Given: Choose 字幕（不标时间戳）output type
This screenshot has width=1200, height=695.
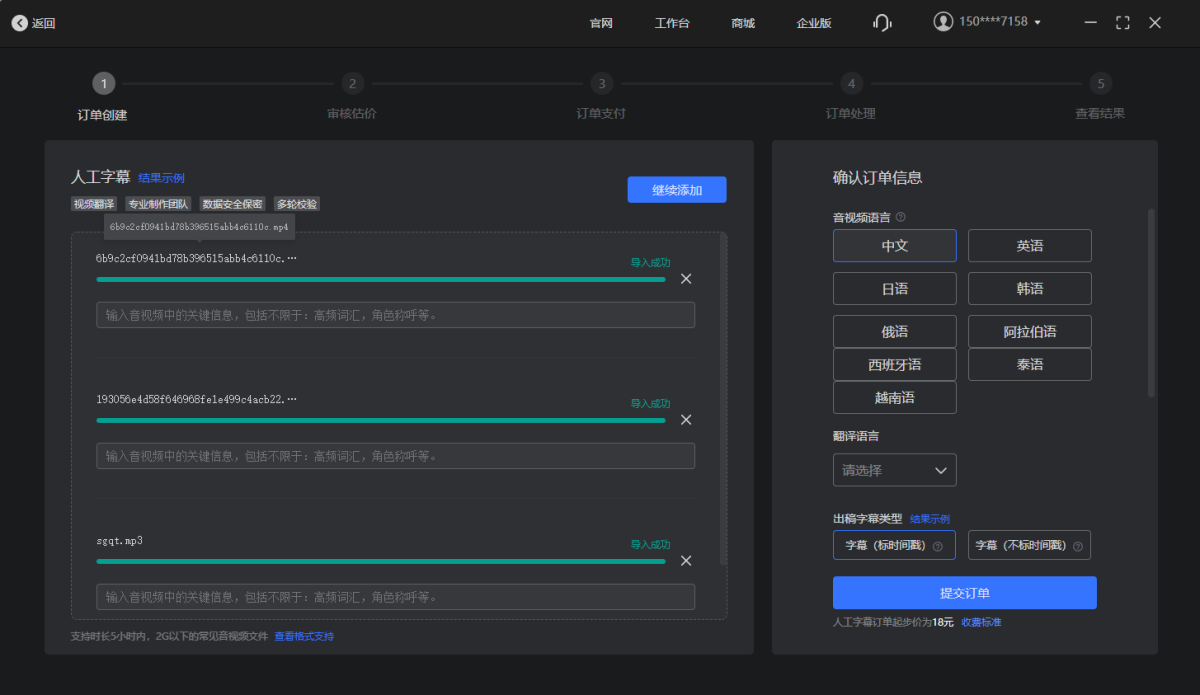Looking at the screenshot, I should 1030,545.
